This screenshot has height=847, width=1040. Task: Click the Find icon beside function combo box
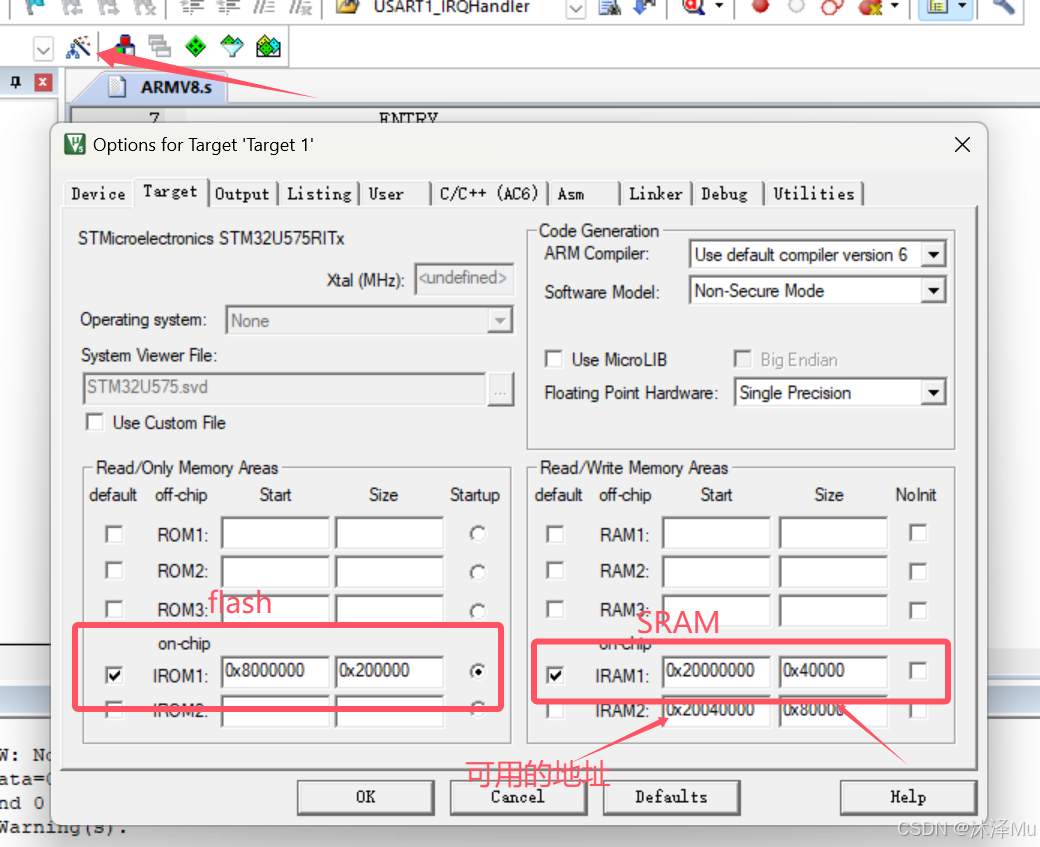608,7
